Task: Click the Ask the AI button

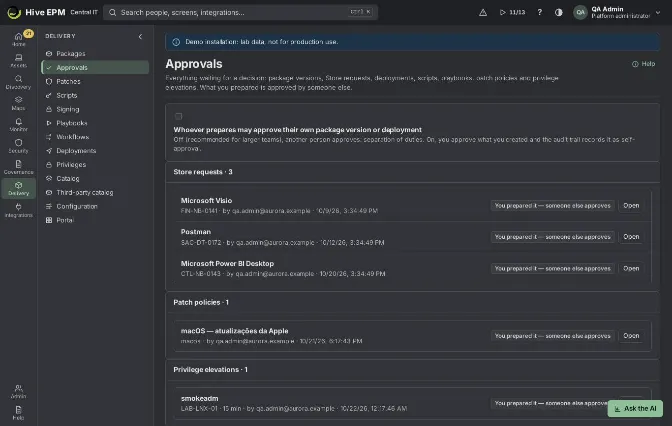Action: pos(635,408)
